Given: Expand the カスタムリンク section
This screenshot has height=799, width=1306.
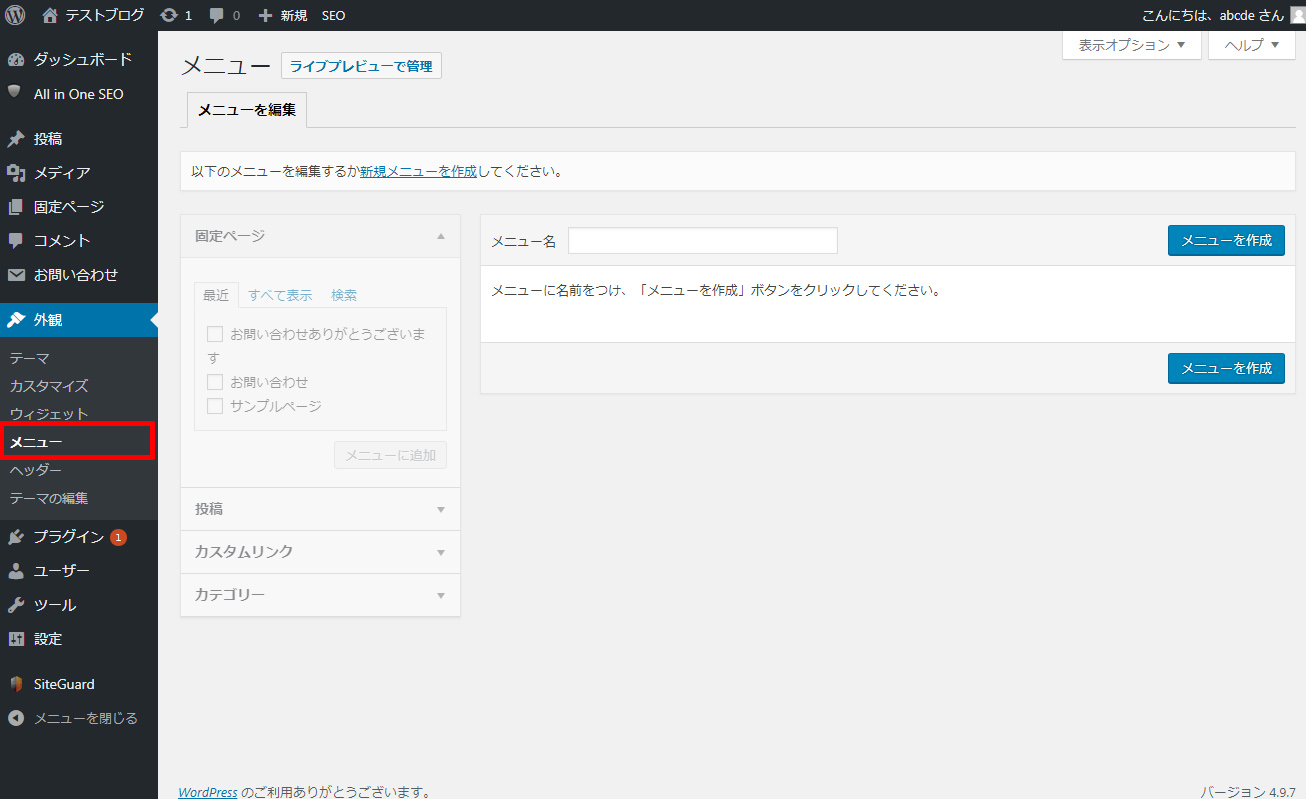Looking at the screenshot, I should click(x=320, y=552).
